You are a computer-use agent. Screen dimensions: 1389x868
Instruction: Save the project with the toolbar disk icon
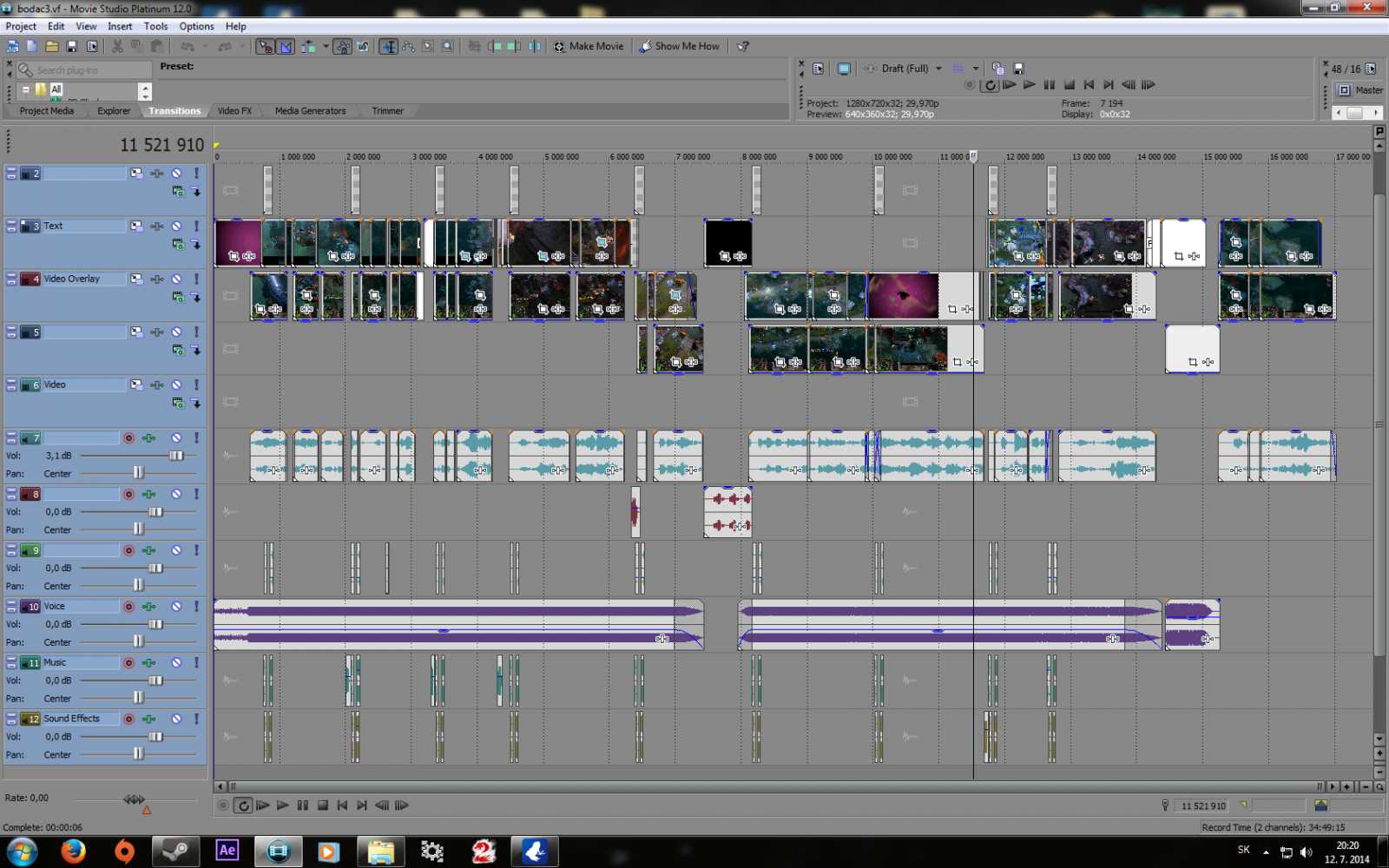pyautogui.click(x=72, y=46)
